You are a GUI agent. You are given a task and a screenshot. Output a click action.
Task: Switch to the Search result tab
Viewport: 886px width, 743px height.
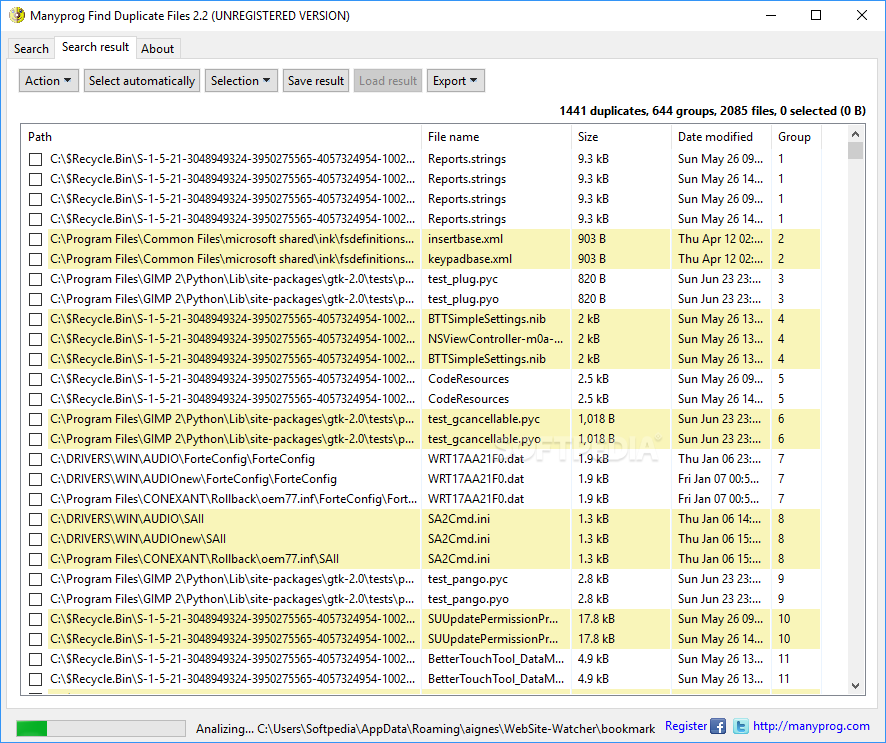click(x=95, y=47)
